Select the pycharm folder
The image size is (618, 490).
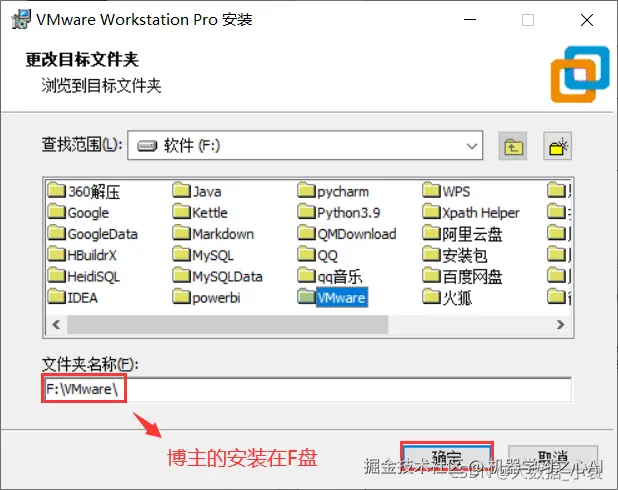coord(333,192)
